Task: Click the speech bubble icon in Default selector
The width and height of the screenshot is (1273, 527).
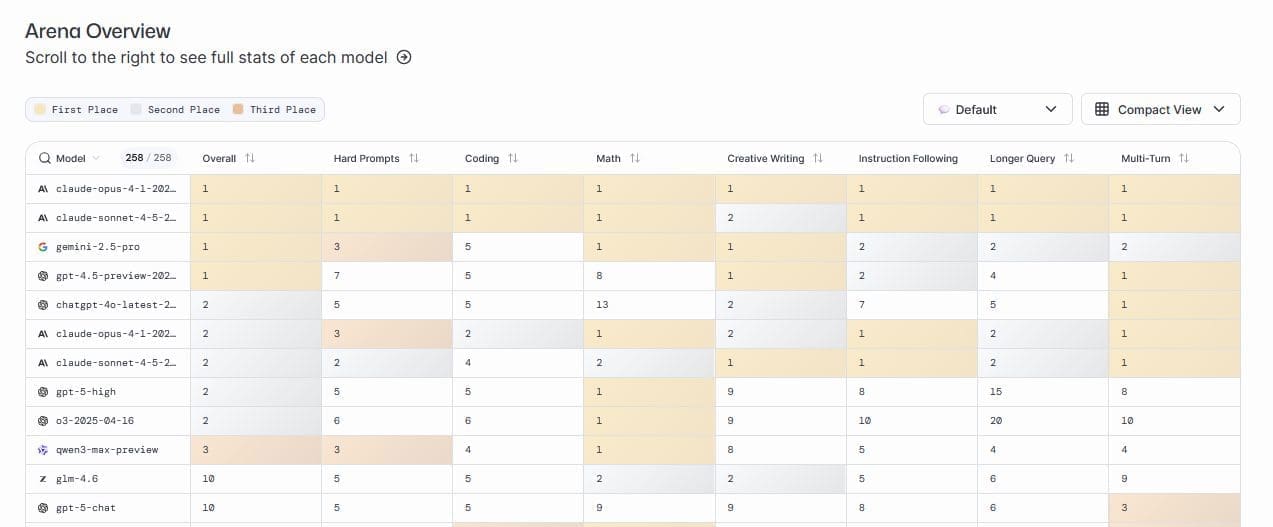Action: click(943, 109)
